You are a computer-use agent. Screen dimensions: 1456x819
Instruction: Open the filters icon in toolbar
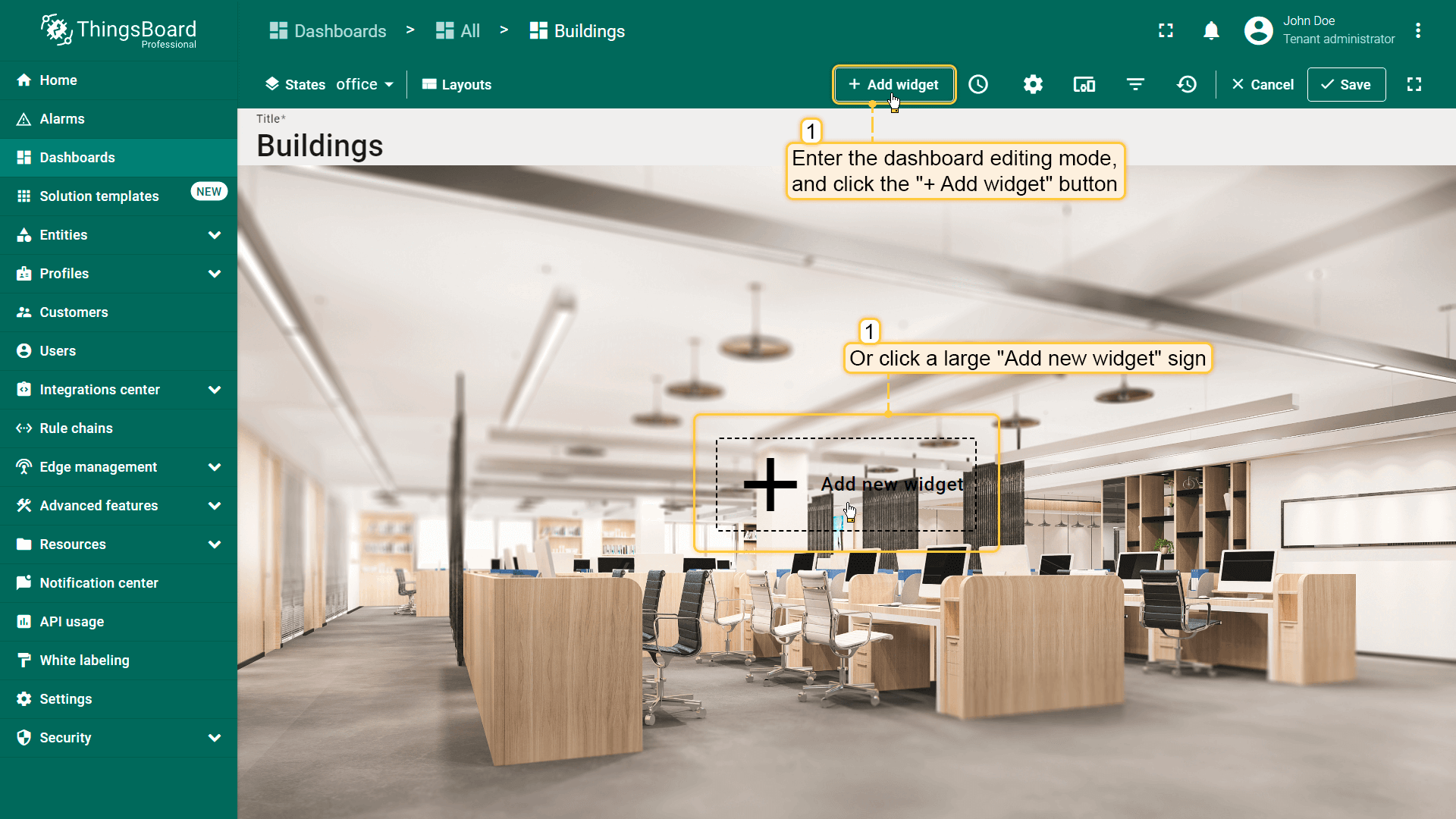point(1135,84)
